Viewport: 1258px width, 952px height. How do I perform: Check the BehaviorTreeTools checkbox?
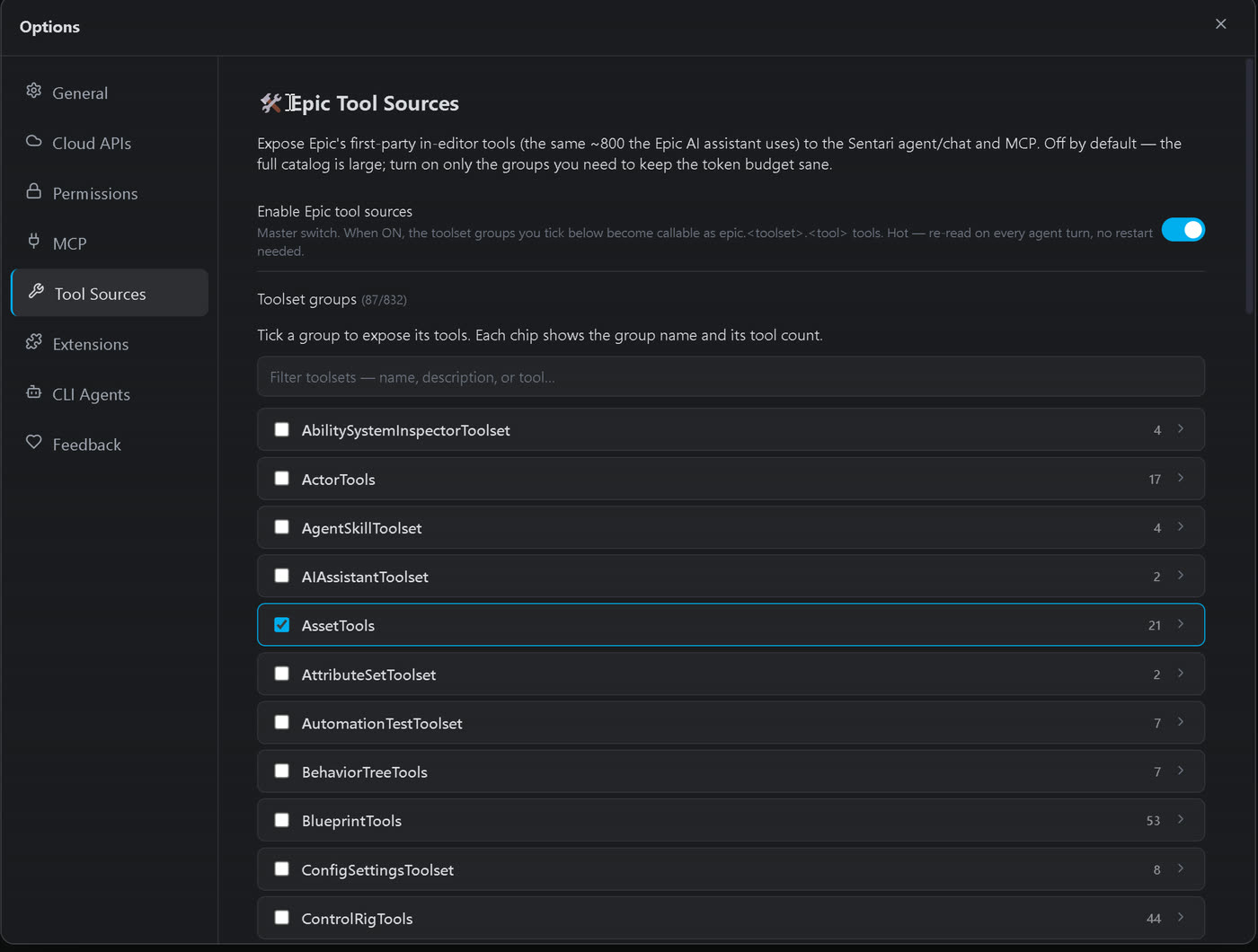tap(282, 771)
